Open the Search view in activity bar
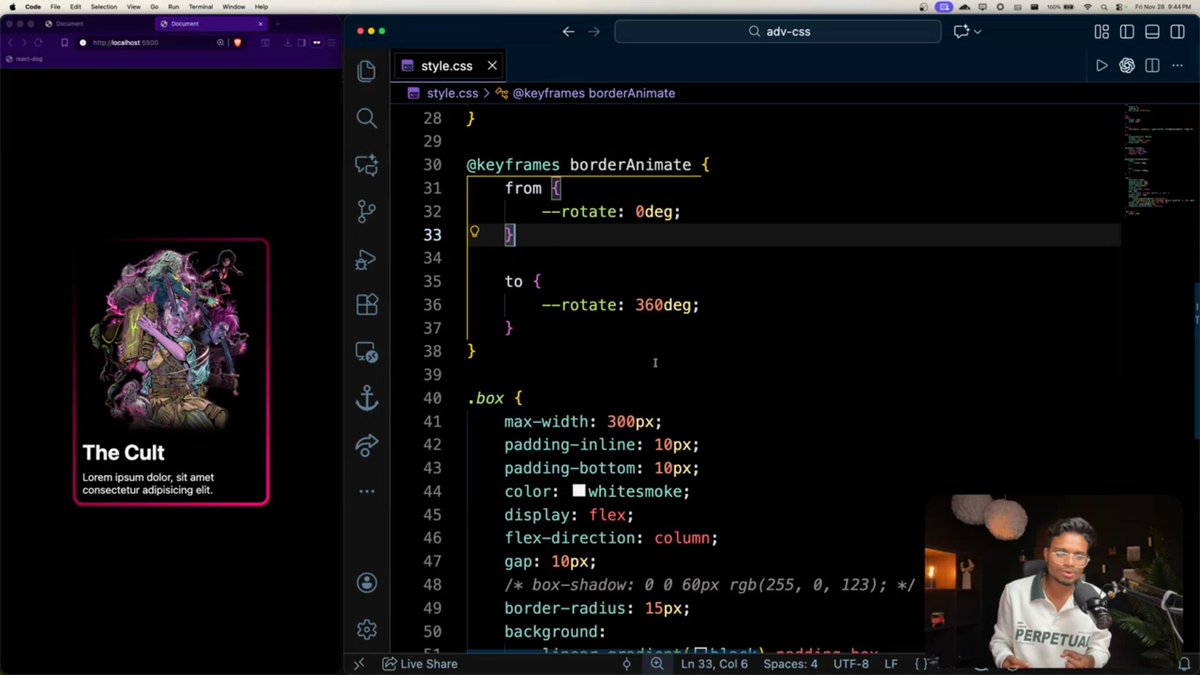1200x675 pixels. [367, 118]
